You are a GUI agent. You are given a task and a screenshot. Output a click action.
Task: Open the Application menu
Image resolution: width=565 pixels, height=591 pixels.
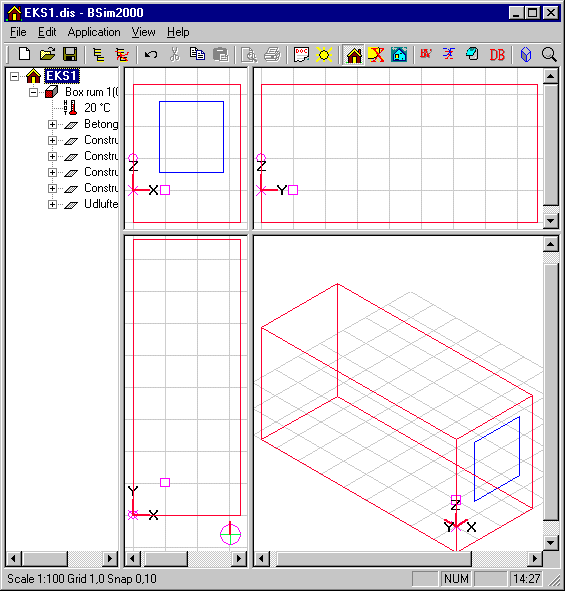[94, 32]
